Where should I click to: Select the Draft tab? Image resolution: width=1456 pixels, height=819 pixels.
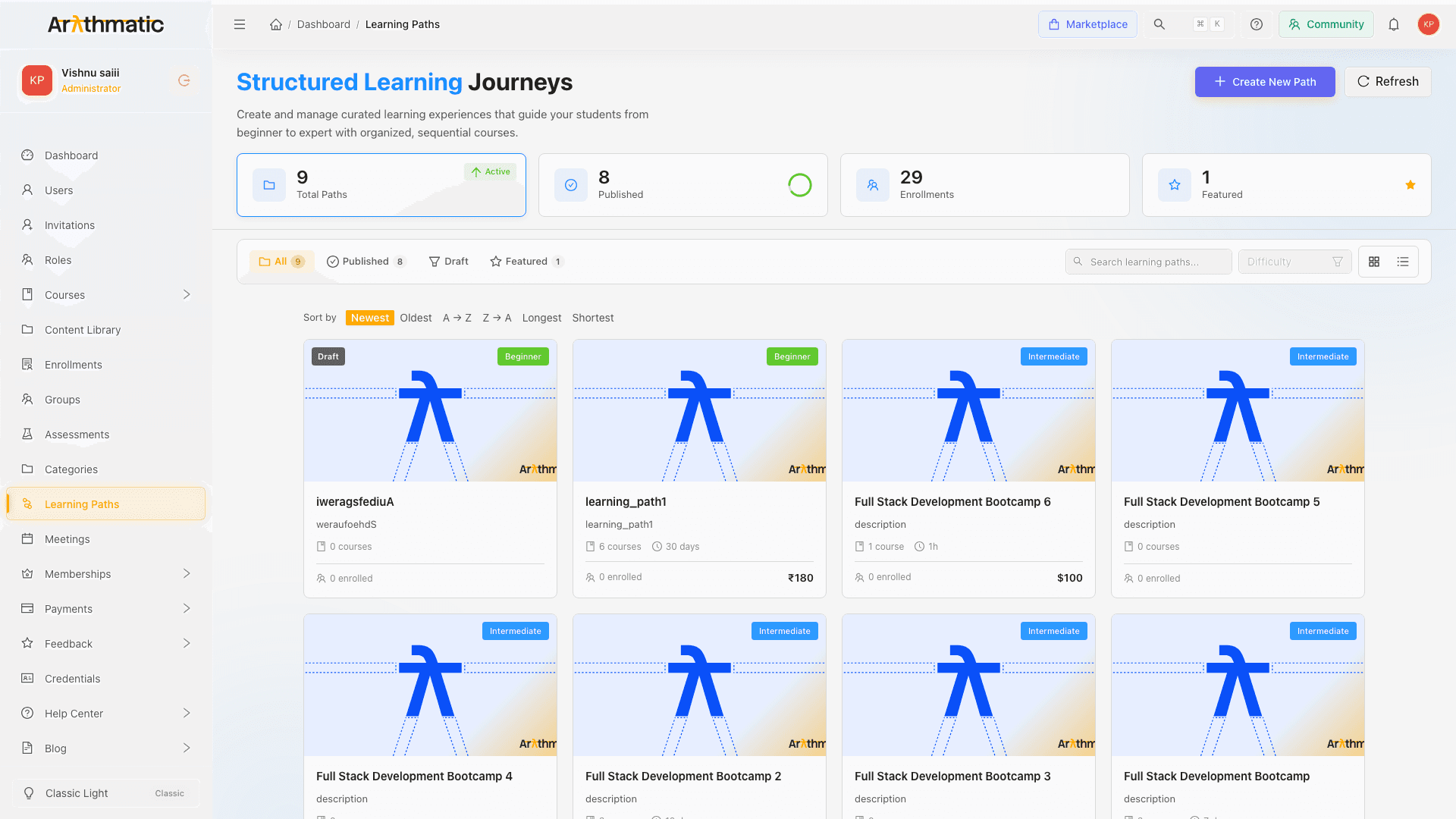448,262
